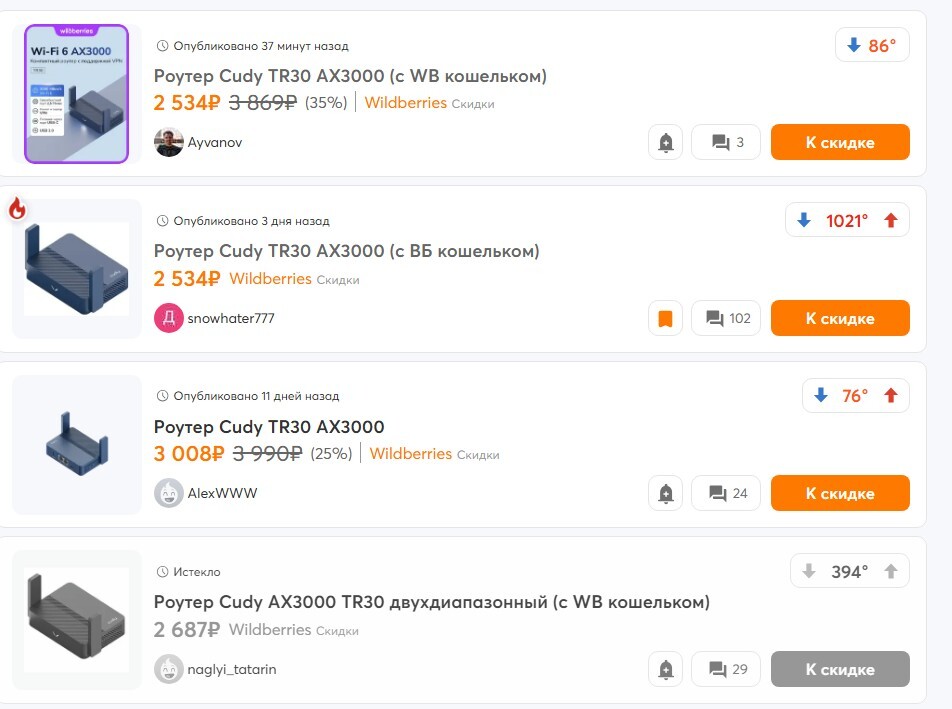Click bell icon on the expired deal

(666, 670)
